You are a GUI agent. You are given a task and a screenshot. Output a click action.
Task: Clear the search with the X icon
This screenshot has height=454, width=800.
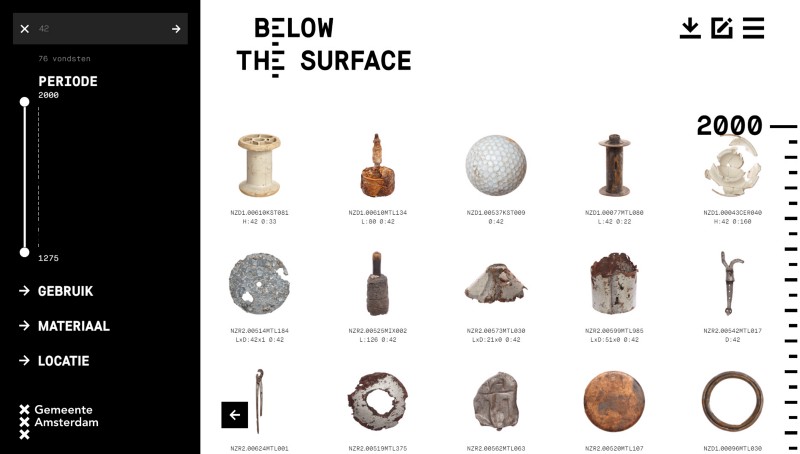tap(24, 29)
